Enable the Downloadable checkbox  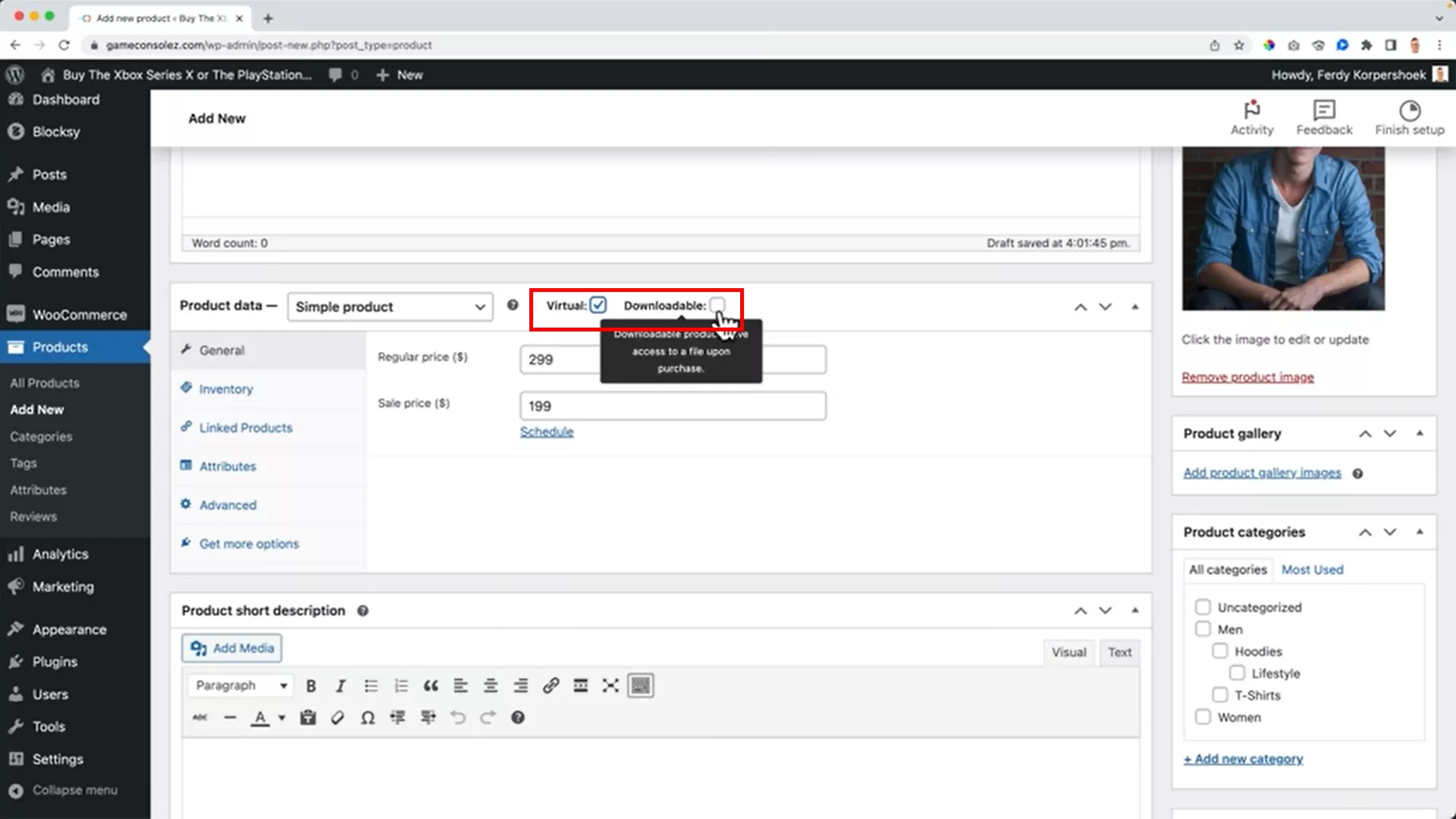tap(717, 305)
